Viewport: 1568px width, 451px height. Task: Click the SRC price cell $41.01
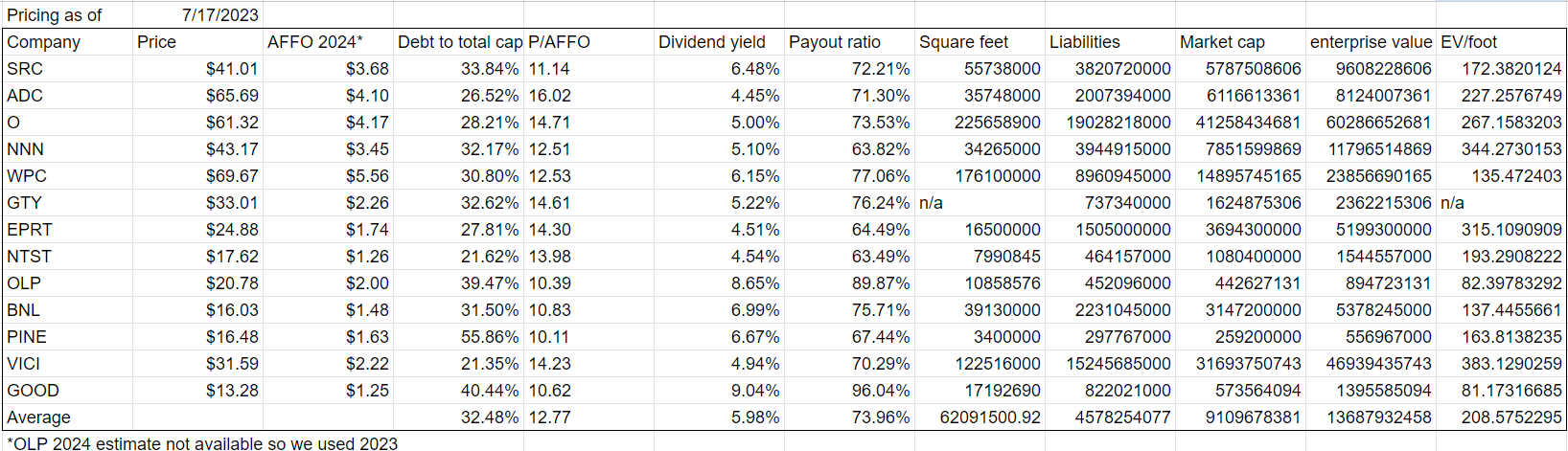coord(232,69)
